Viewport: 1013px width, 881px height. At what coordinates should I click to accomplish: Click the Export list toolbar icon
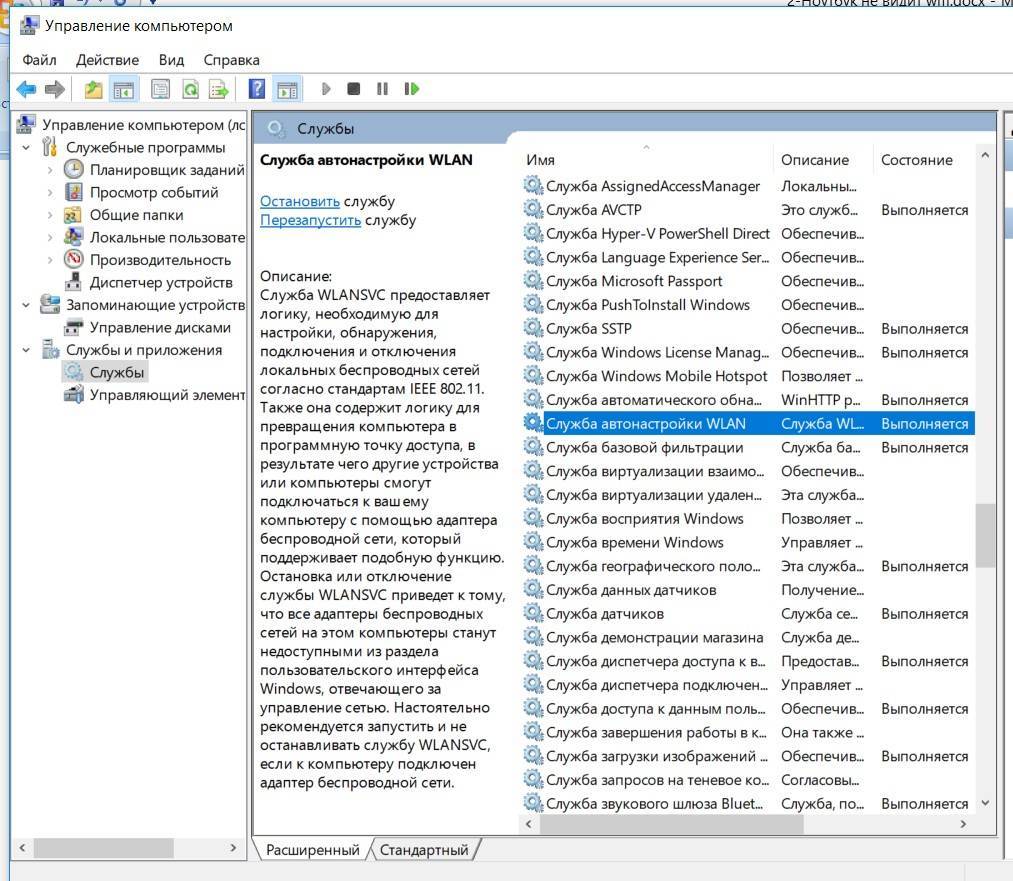[x=218, y=89]
